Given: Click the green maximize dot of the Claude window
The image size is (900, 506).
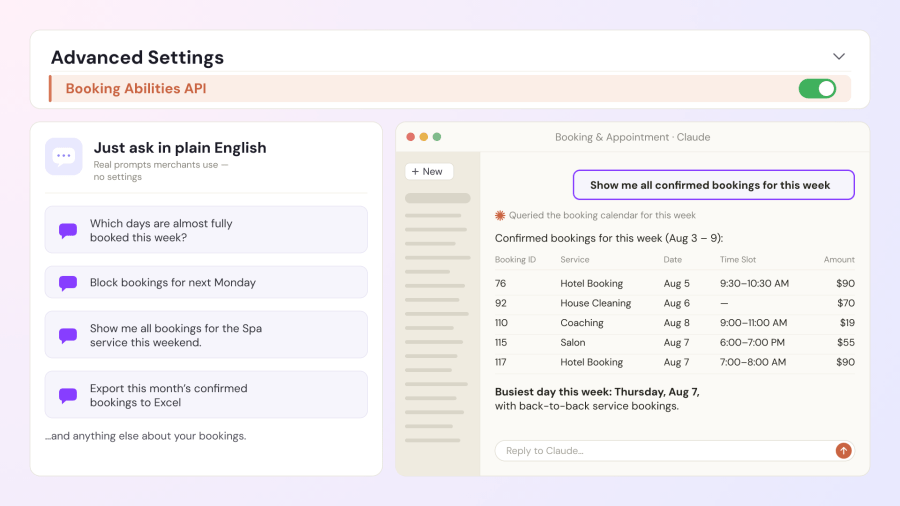Looking at the screenshot, I should point(437,137).
